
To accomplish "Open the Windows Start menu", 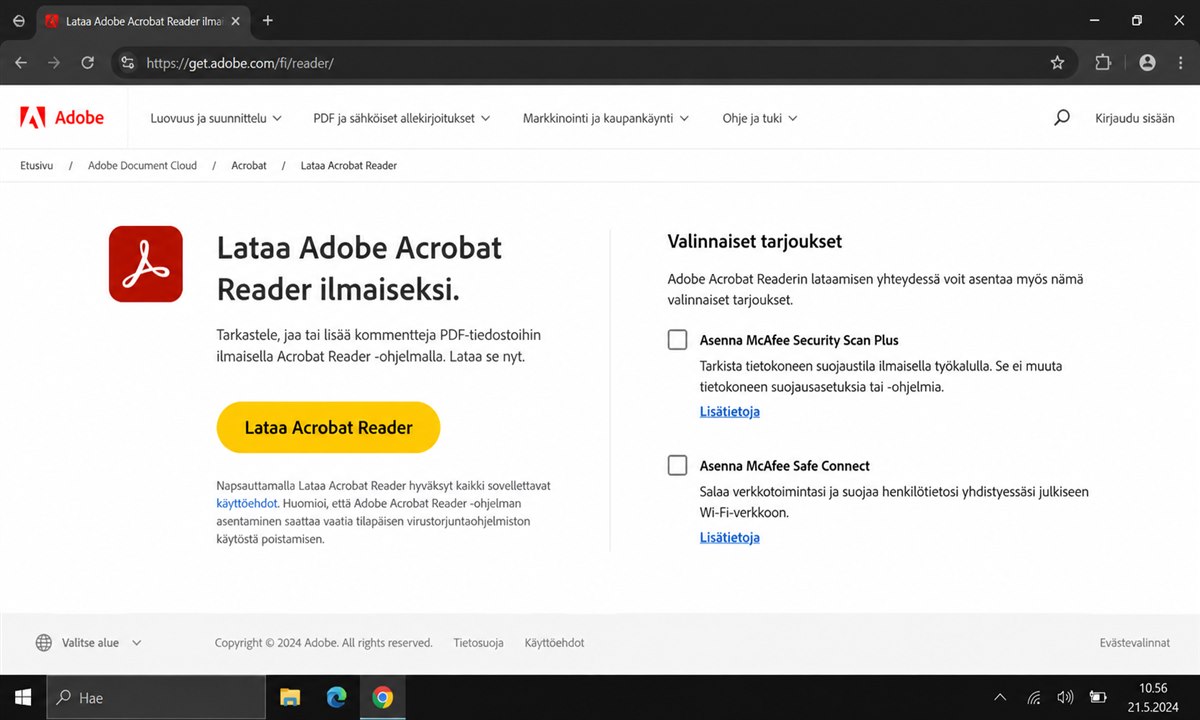I will [22, 697].
